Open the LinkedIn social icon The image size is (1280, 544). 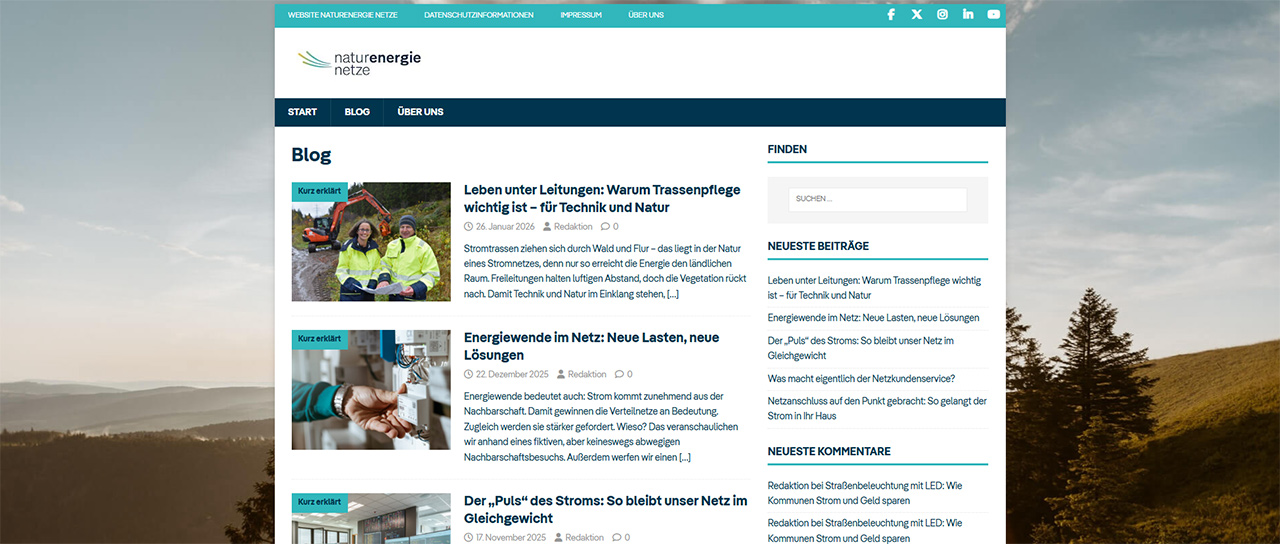(968, 15)
